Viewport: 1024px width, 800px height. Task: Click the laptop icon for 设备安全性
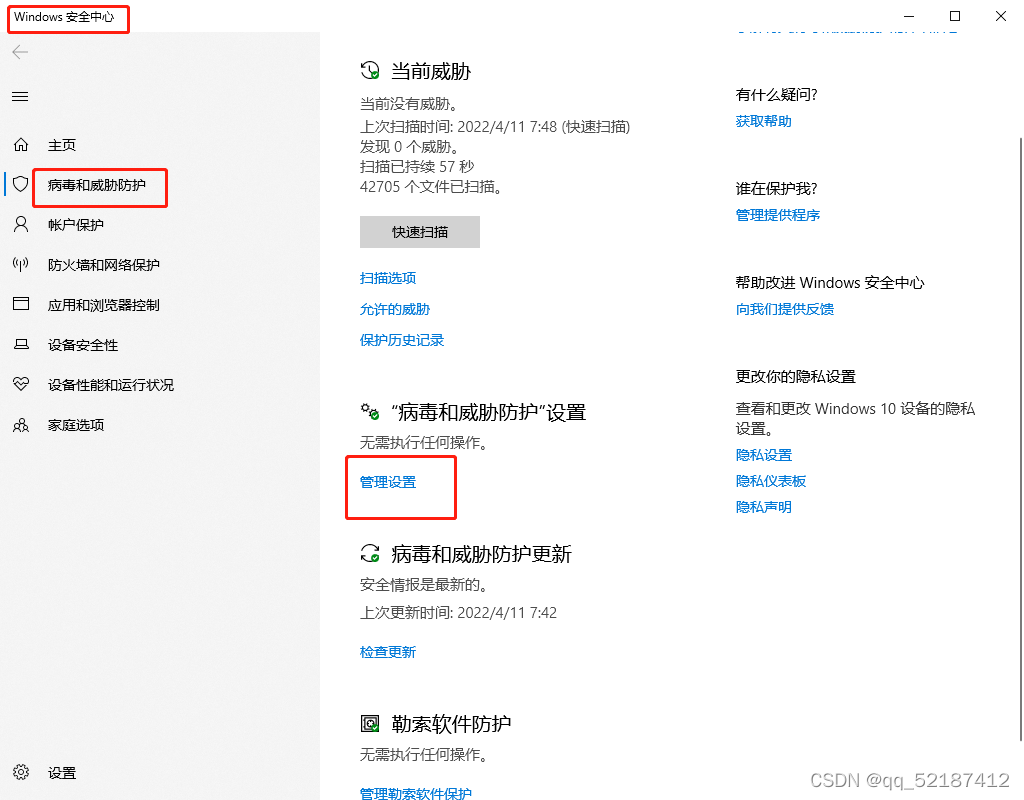click(21, 344)
